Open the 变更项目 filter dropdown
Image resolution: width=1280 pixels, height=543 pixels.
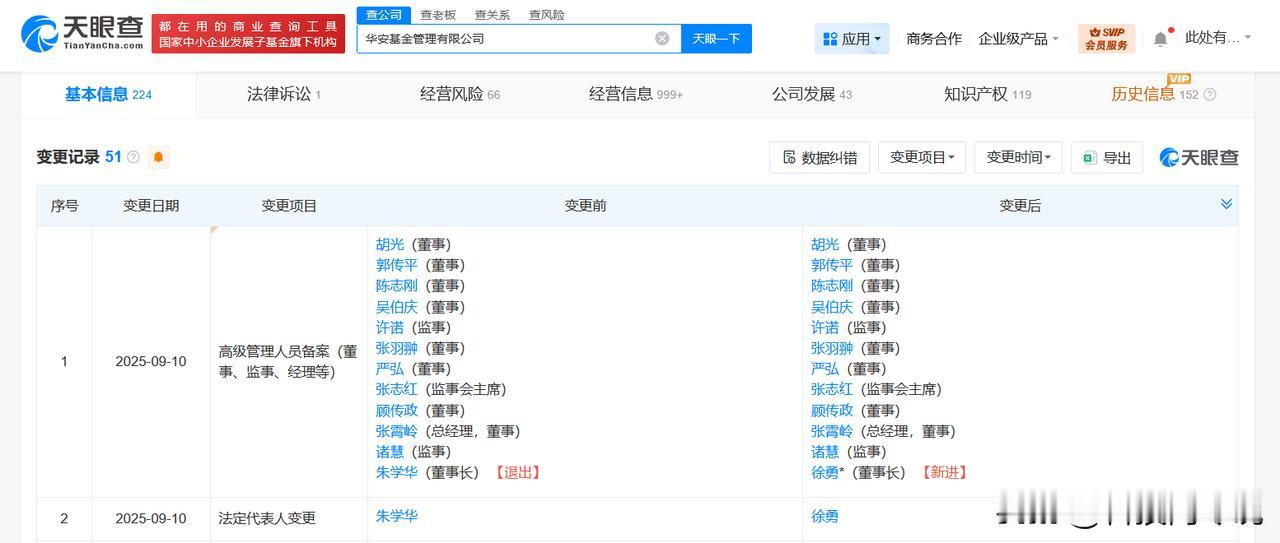[922, 157]
